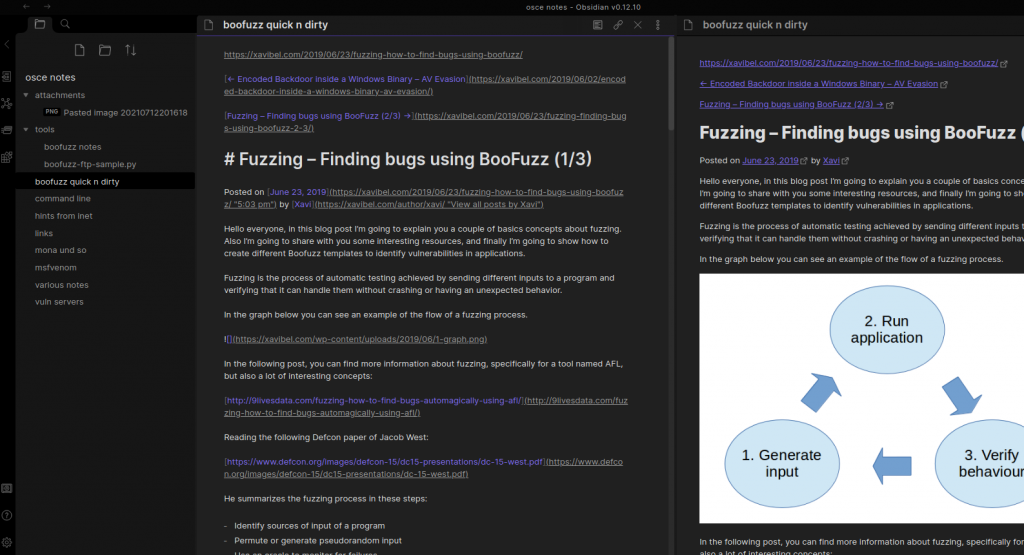Change sort order in file explorer
This screenshot has width=1024, height=555.
point(131,50)
